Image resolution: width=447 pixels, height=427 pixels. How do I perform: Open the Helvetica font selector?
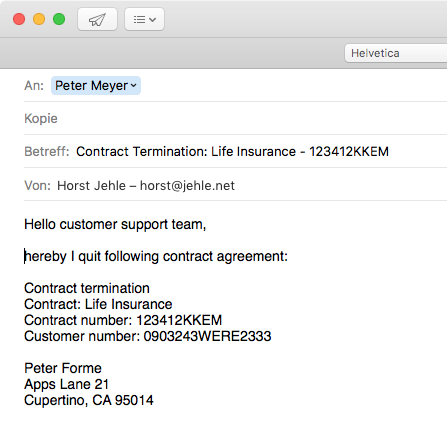click(x=396, y=53)
